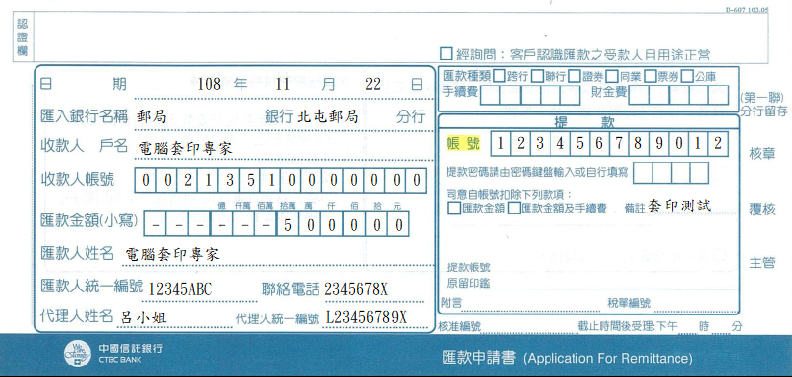Click the phone number field 2345678X

pyautogui.click(x=356, y=289)
